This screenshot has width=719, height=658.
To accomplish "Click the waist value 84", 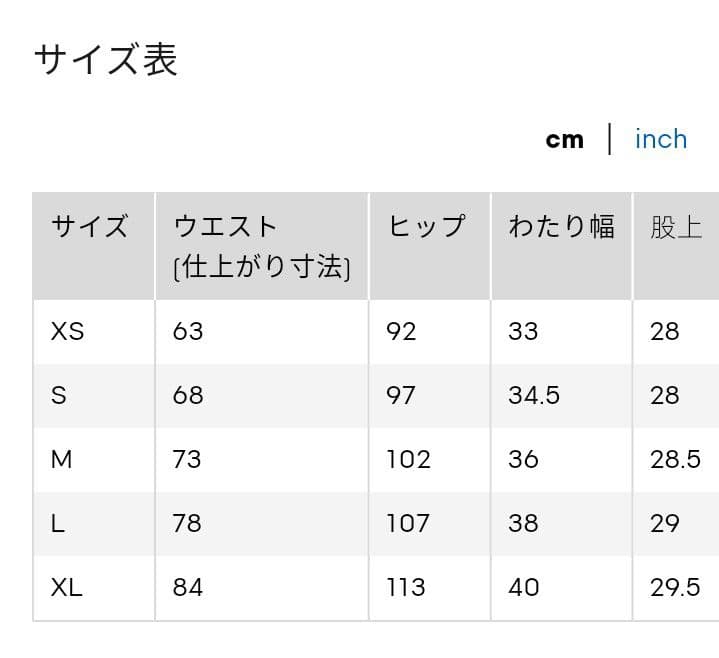I will point(188,587).
